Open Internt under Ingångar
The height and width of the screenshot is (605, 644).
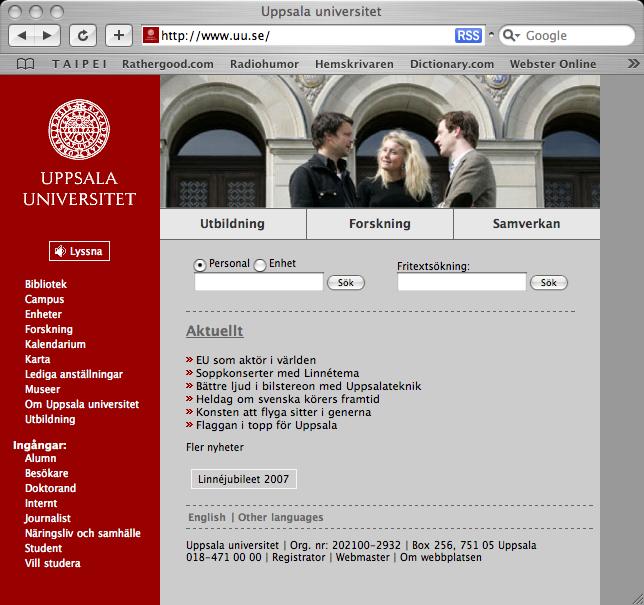tap(41, 503)
